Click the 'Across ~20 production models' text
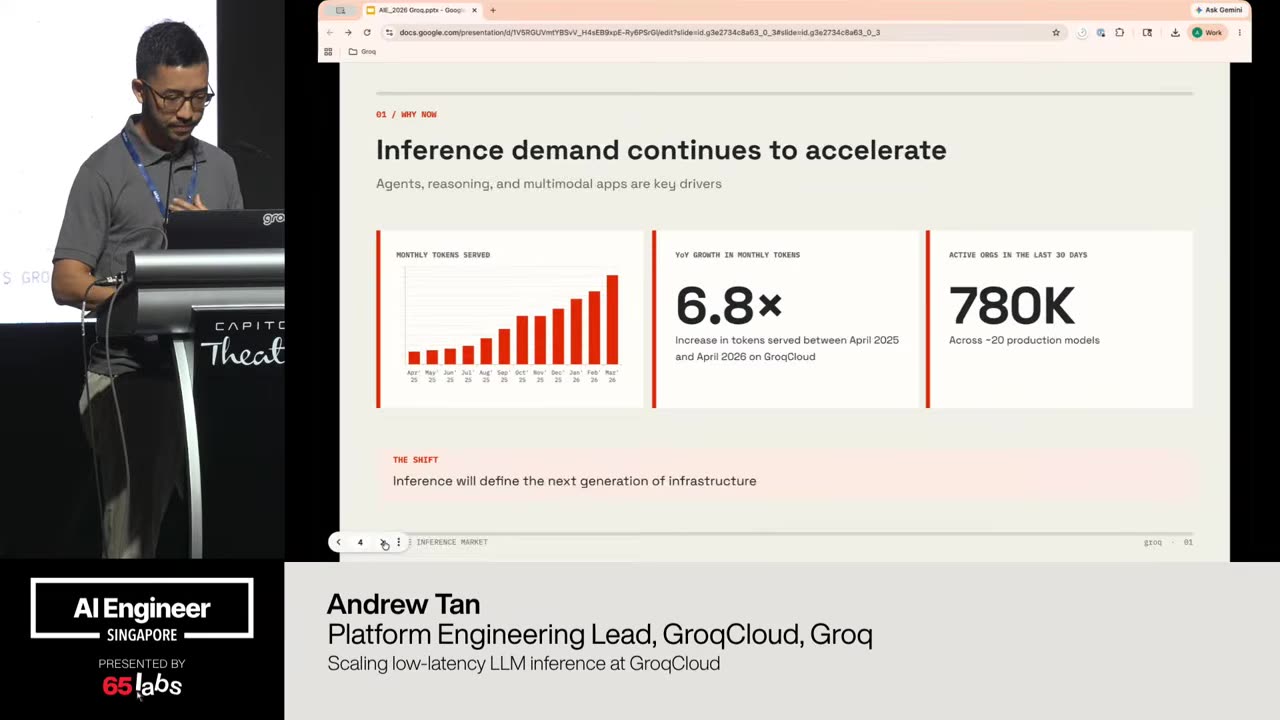Viewport: 1280px width, 720px height. 1024,340
